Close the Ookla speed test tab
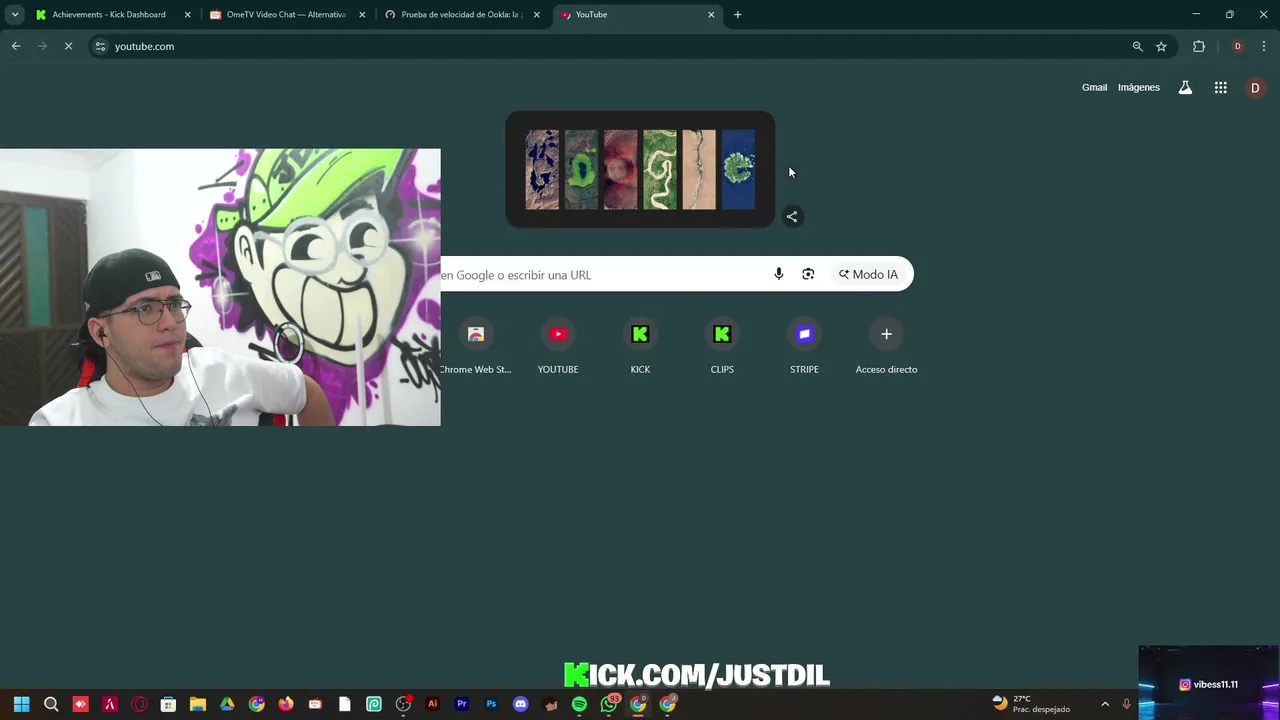The height and width of the screenshot is (720, 1280). (x=537, y=15)
